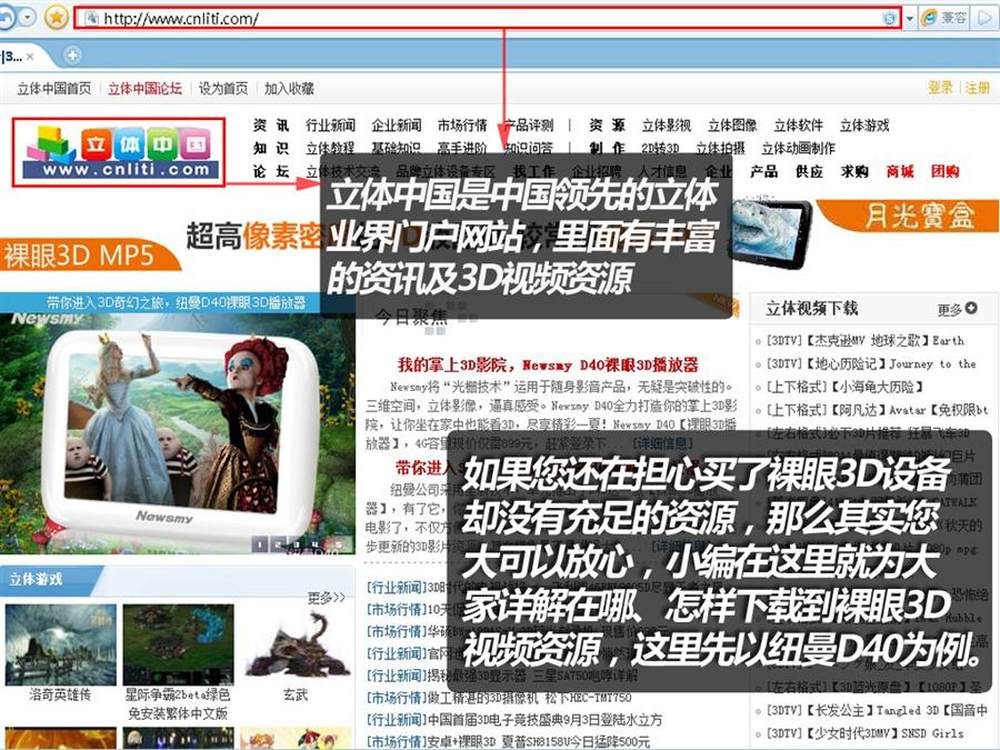
Task: Open the 基础知识 menu item
Action: (x=396, y=148)
